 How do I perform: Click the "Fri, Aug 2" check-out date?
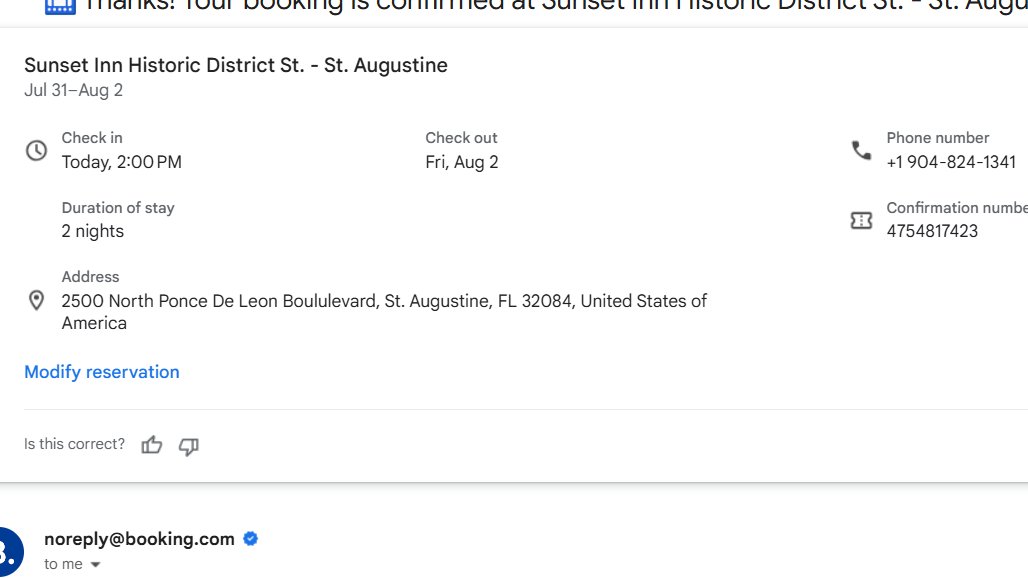[462, 162]
